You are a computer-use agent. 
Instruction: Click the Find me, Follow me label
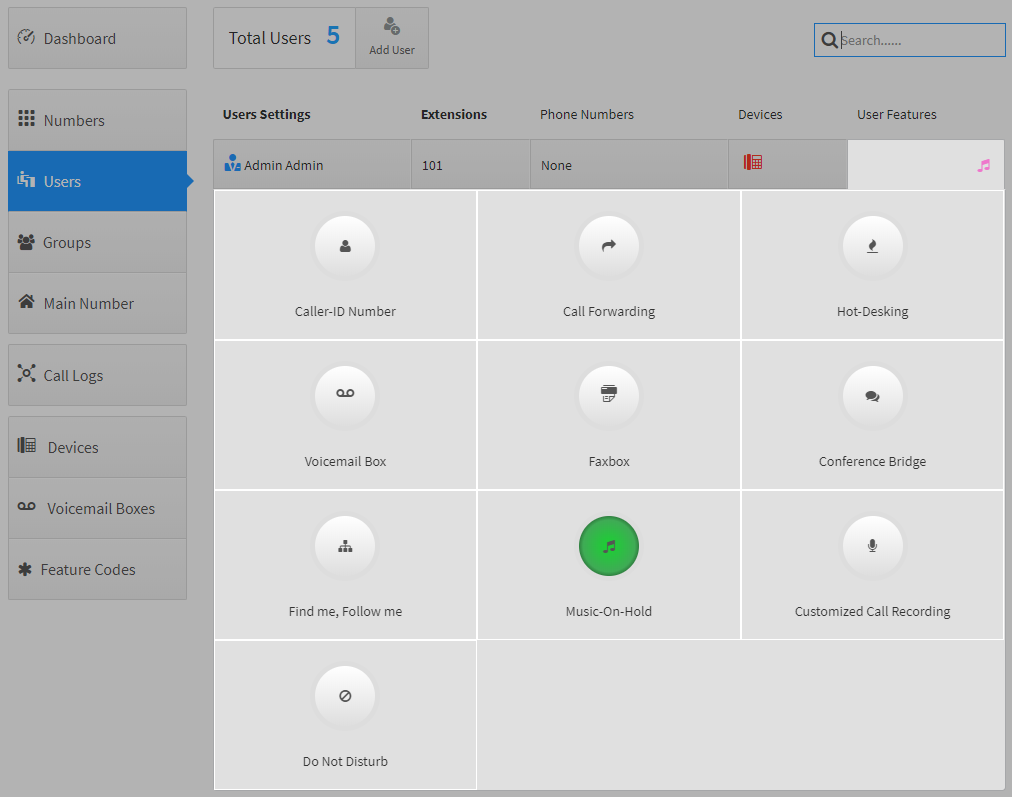(345, 611)
